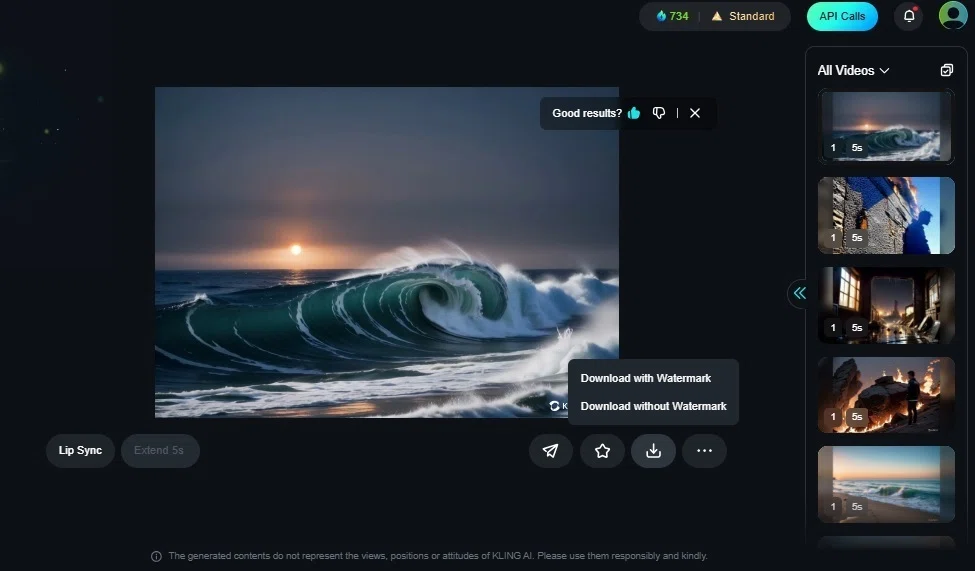Viewport: 975px width, 571px height.
Task: Open the three-dots more options
Action: pyautogui.click(x=704, y=451)
